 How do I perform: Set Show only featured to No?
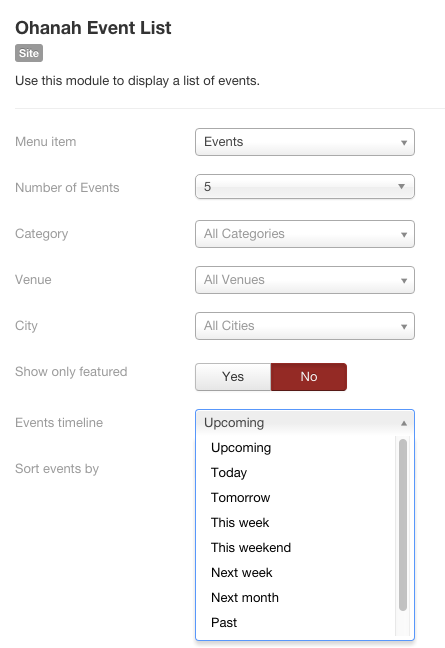tap(309, 376)
